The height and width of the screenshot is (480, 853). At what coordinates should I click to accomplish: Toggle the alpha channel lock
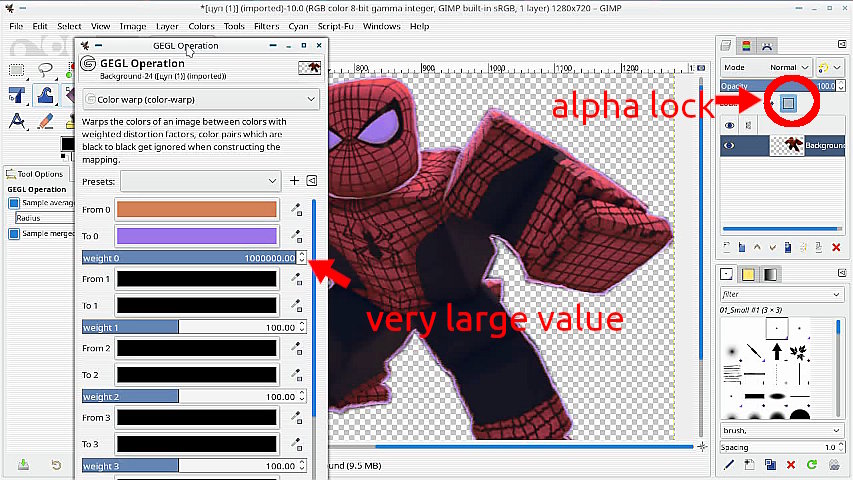pos(788,103)
